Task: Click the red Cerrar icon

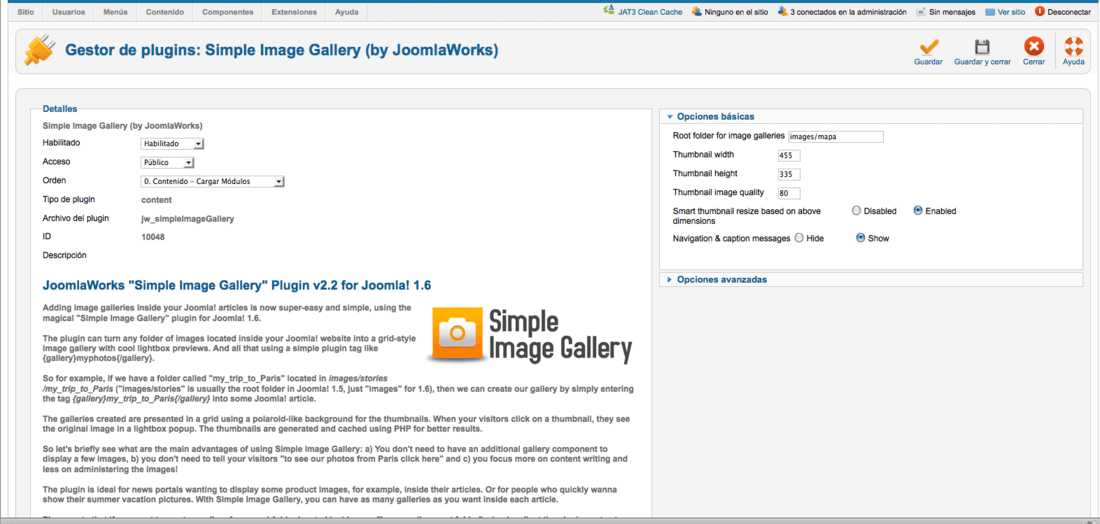Action: coord(1033,47)
